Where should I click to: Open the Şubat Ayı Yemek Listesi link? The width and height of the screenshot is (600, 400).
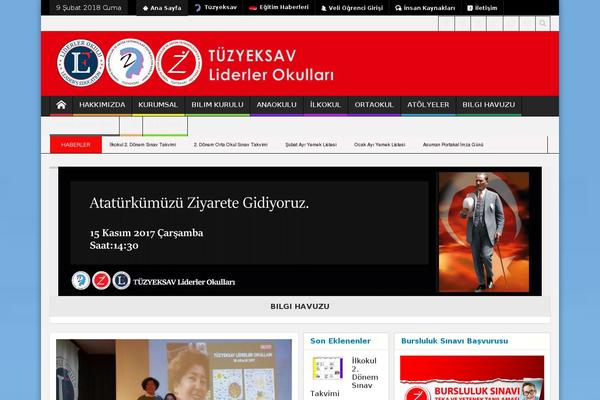(x=311, y=145)
